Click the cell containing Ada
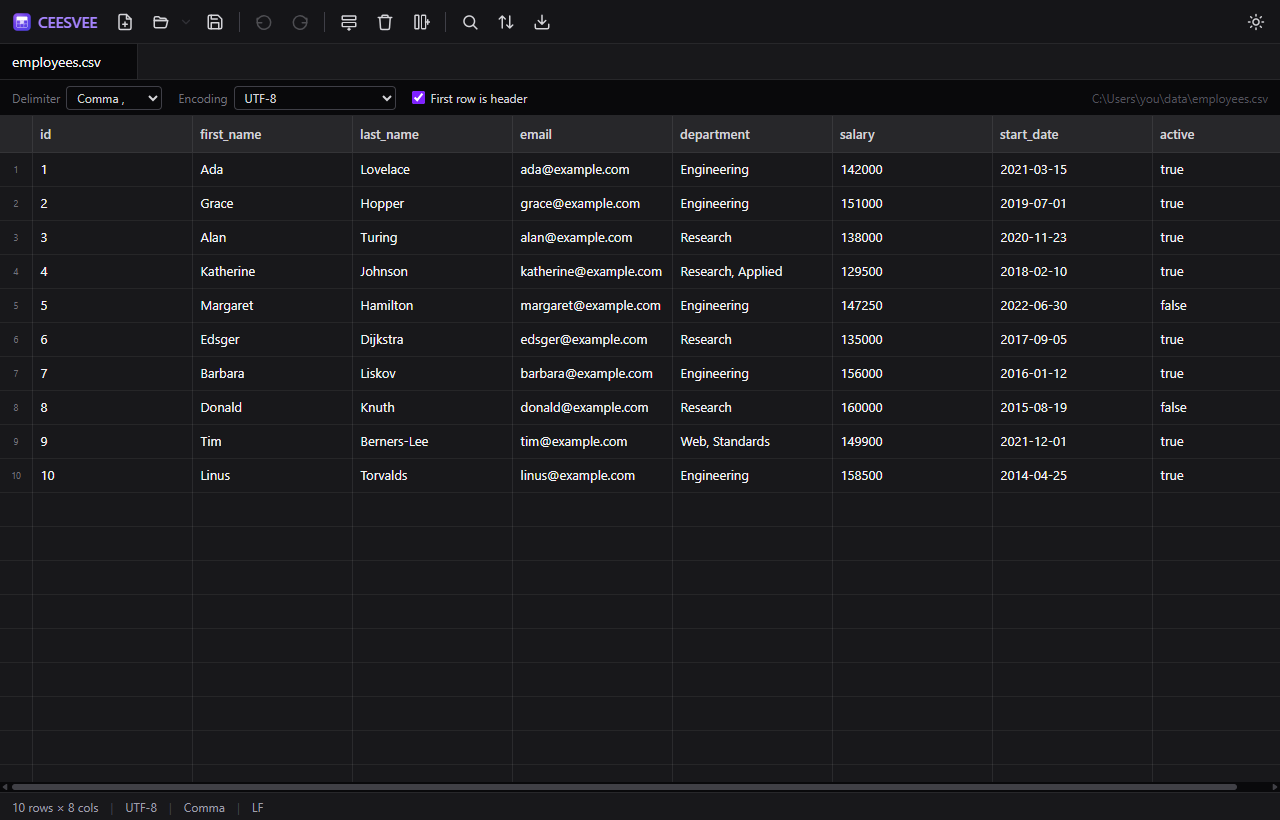1280x820 pixels. [x=272, y=170]
